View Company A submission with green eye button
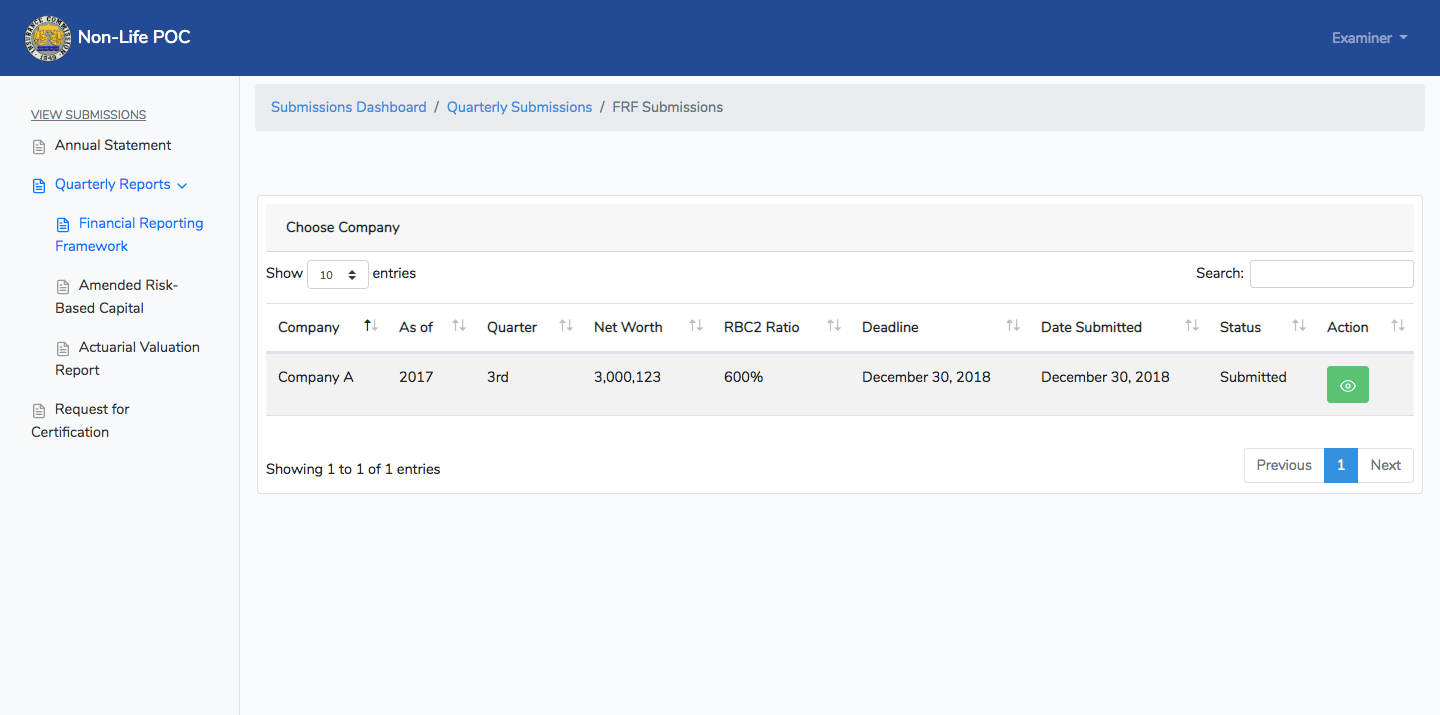The height and width of the screenshot is (715, 1440). 1348,385
